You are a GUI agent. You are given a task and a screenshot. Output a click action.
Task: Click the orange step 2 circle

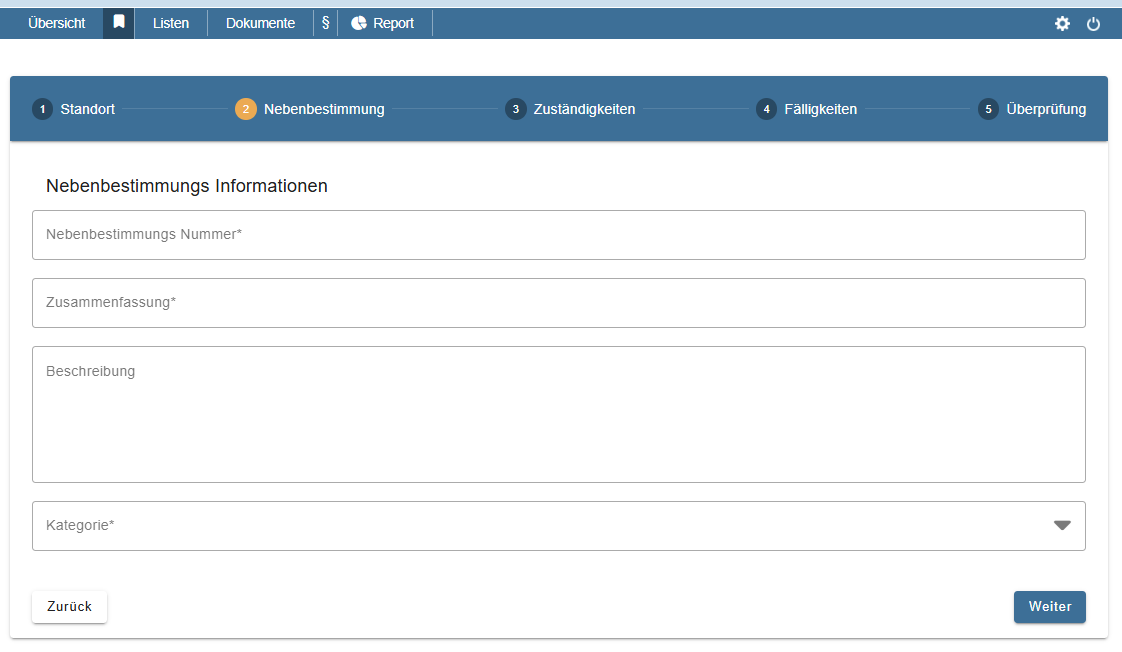point(246,109)
